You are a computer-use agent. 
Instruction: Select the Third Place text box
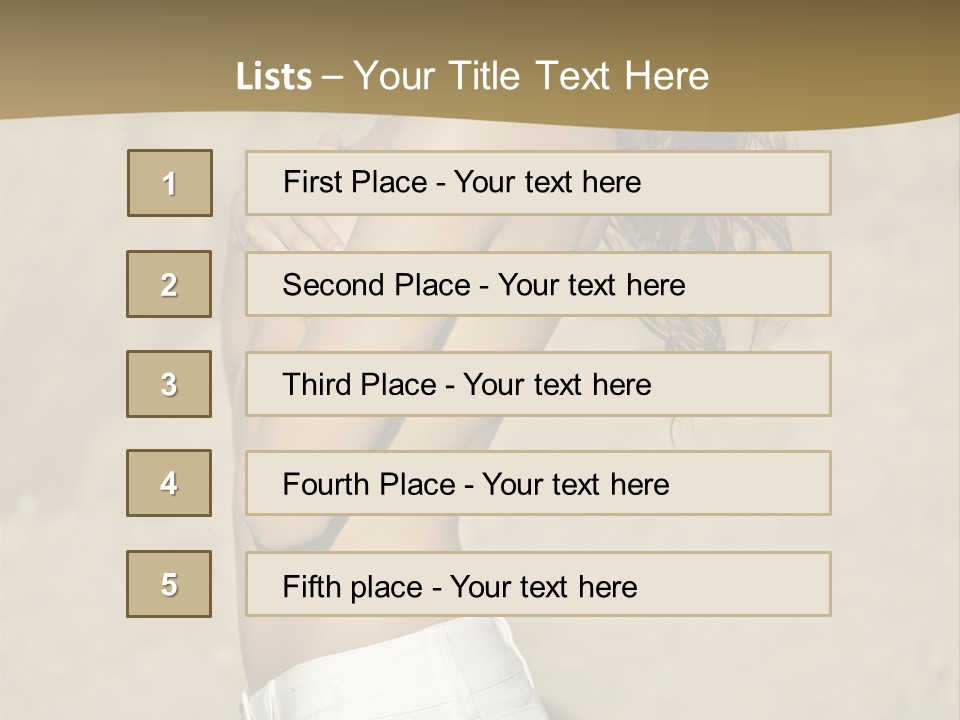tap(538, 384)
